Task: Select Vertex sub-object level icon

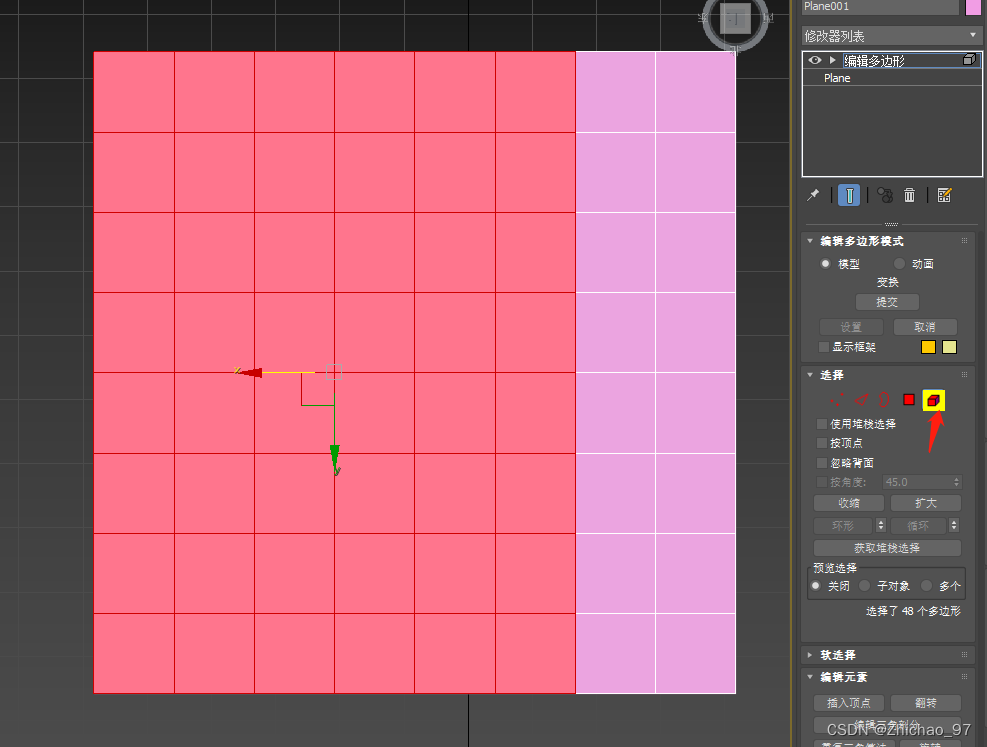Action: pyautogui.click(x=837, y=400)
